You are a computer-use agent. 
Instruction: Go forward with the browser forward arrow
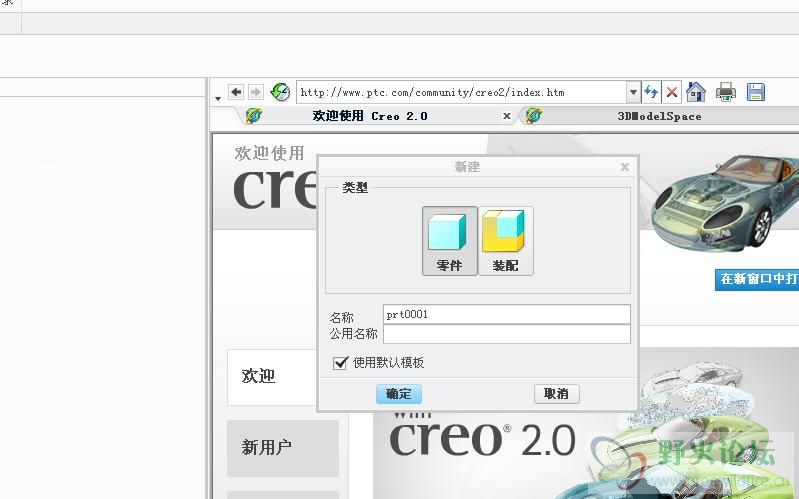255,92
